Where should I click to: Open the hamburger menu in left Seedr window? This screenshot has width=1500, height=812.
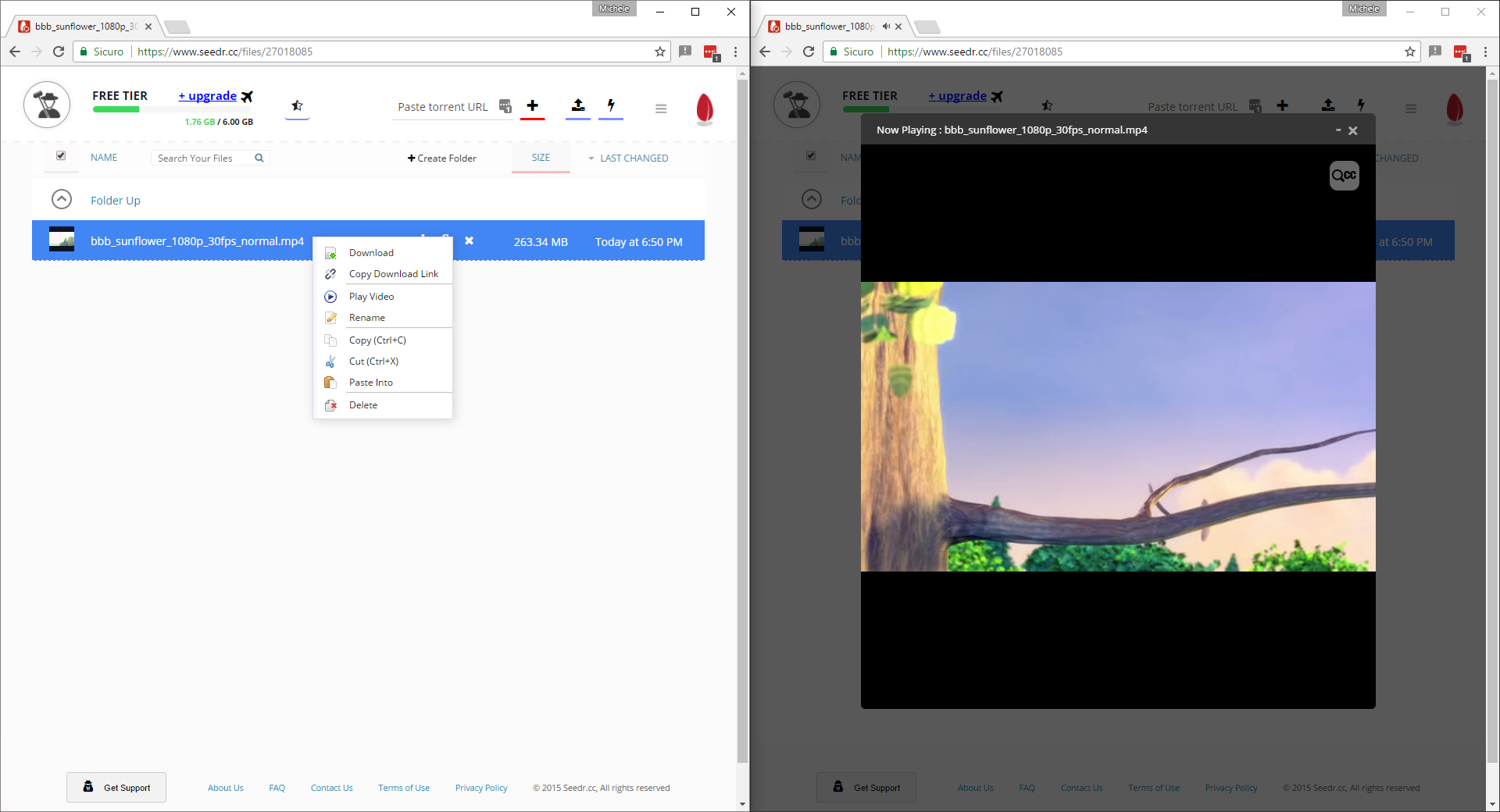click(661, 109)
